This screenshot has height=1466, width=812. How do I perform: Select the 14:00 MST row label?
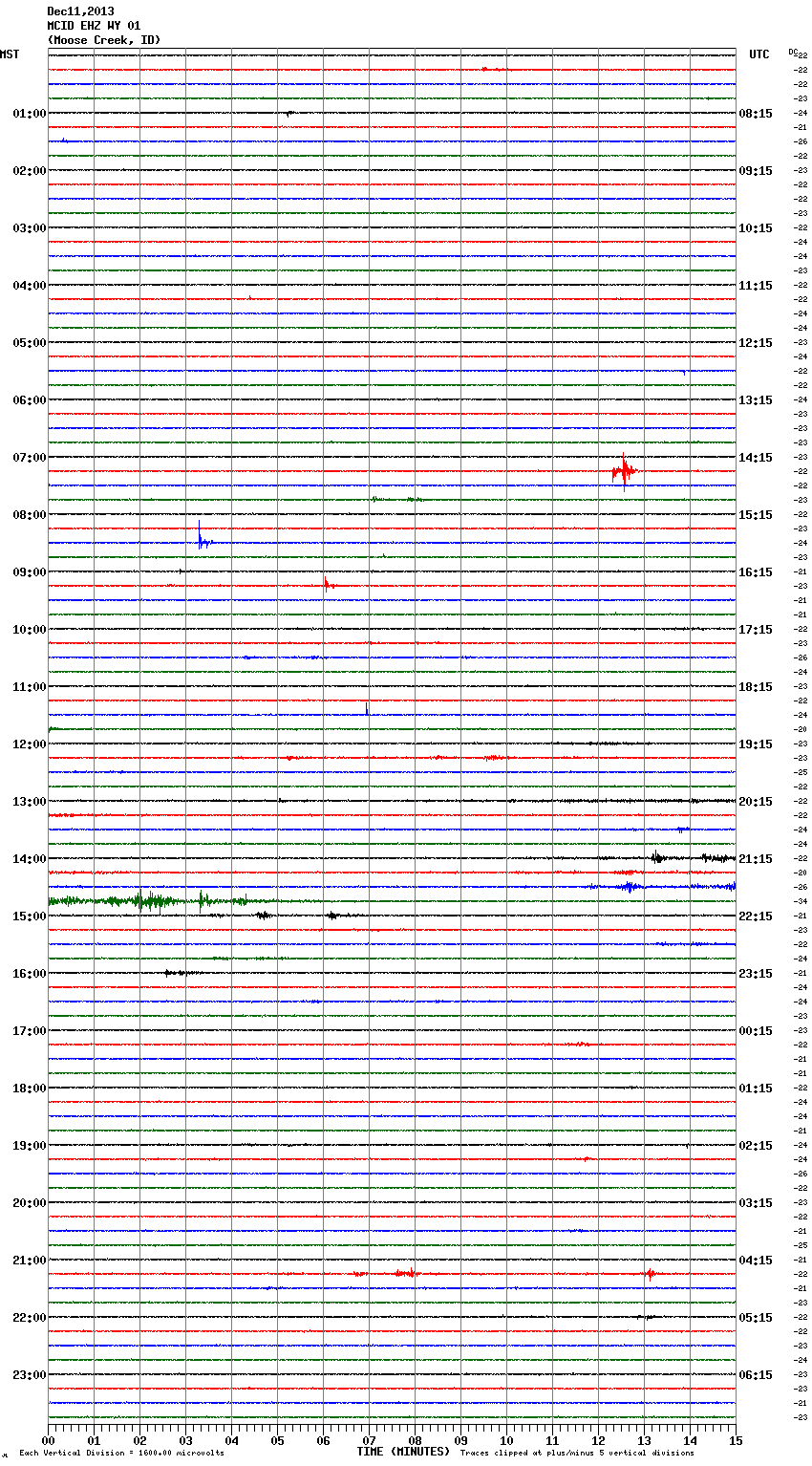(x=29, y=859)
